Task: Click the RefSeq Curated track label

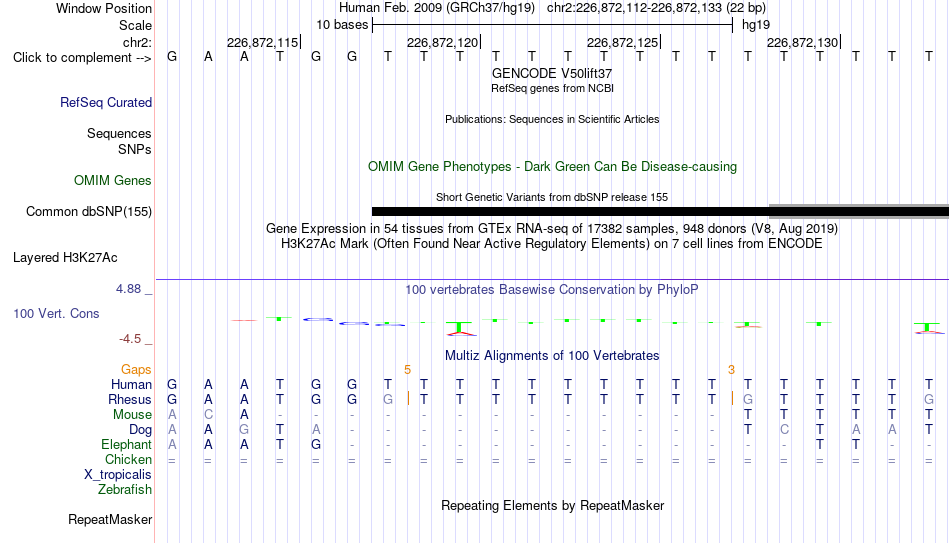Action: (105, 102)
